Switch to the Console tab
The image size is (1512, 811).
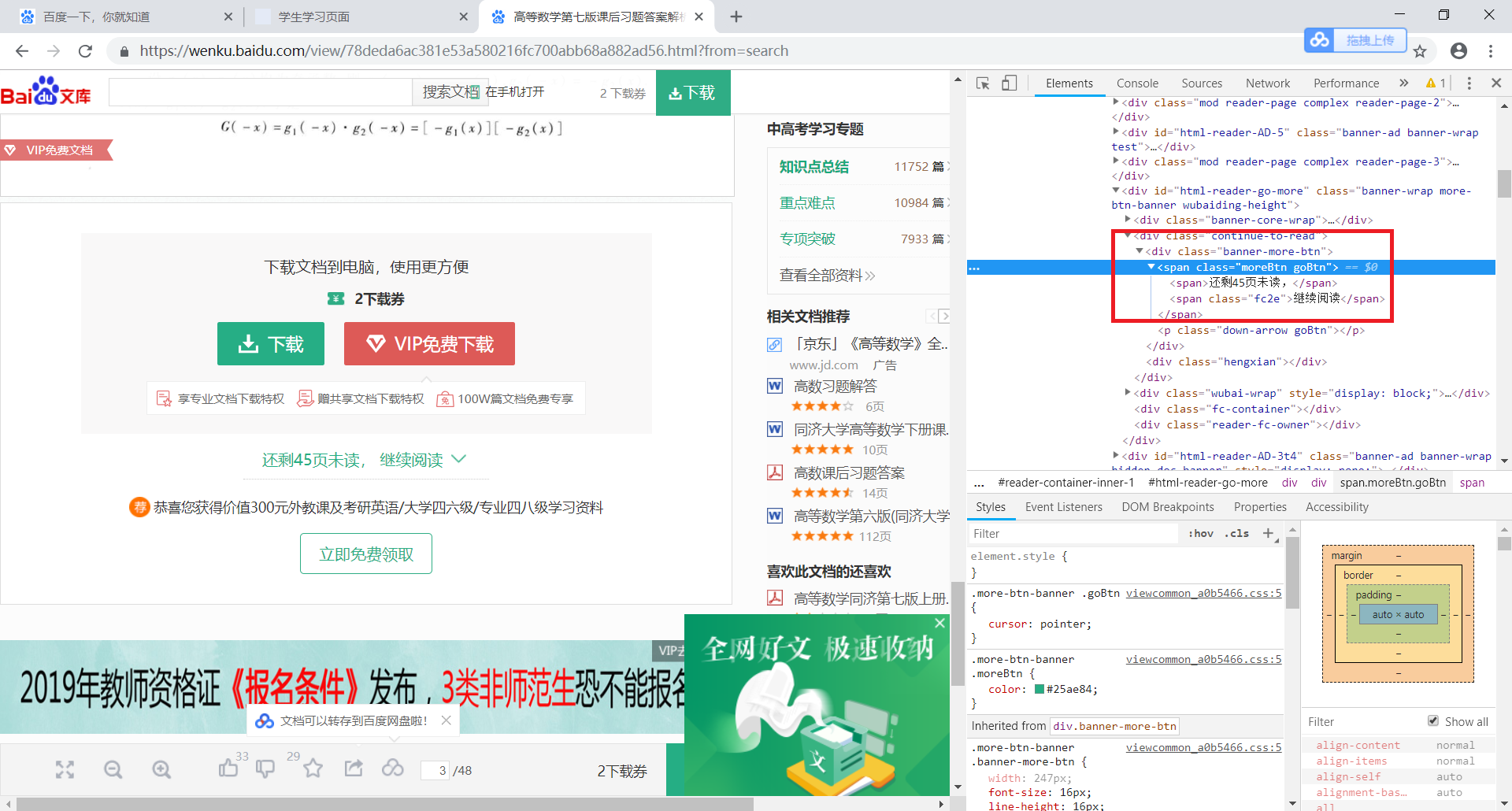(1137, 83)
